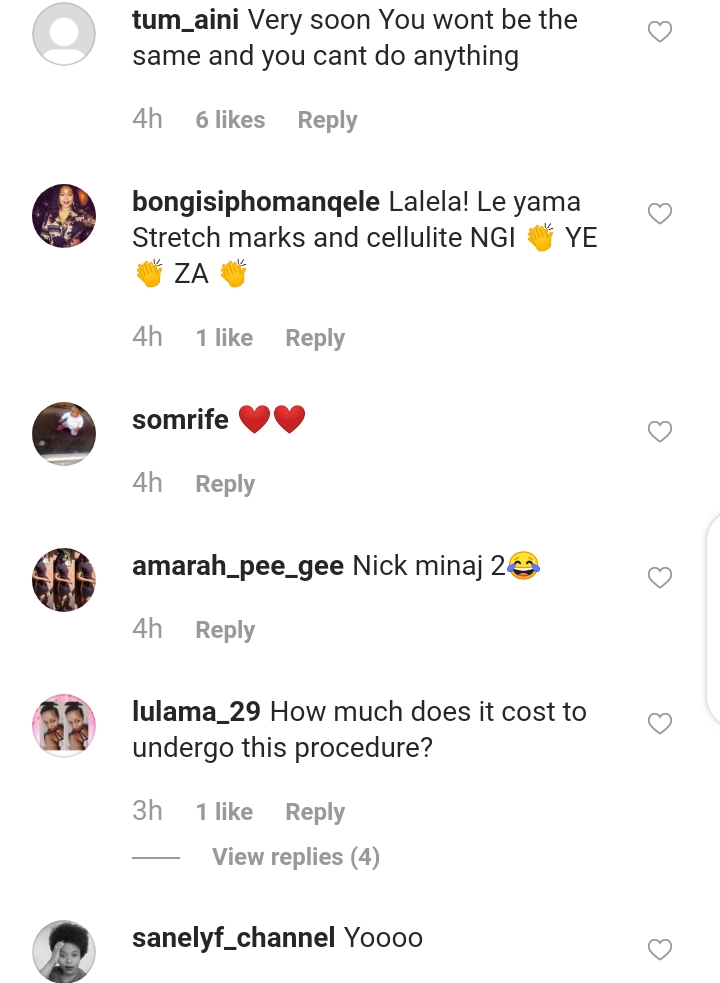This screenshot has width=720, height=983.
Task: Reply to tum_aini's comment
Action: pos(327,120)
